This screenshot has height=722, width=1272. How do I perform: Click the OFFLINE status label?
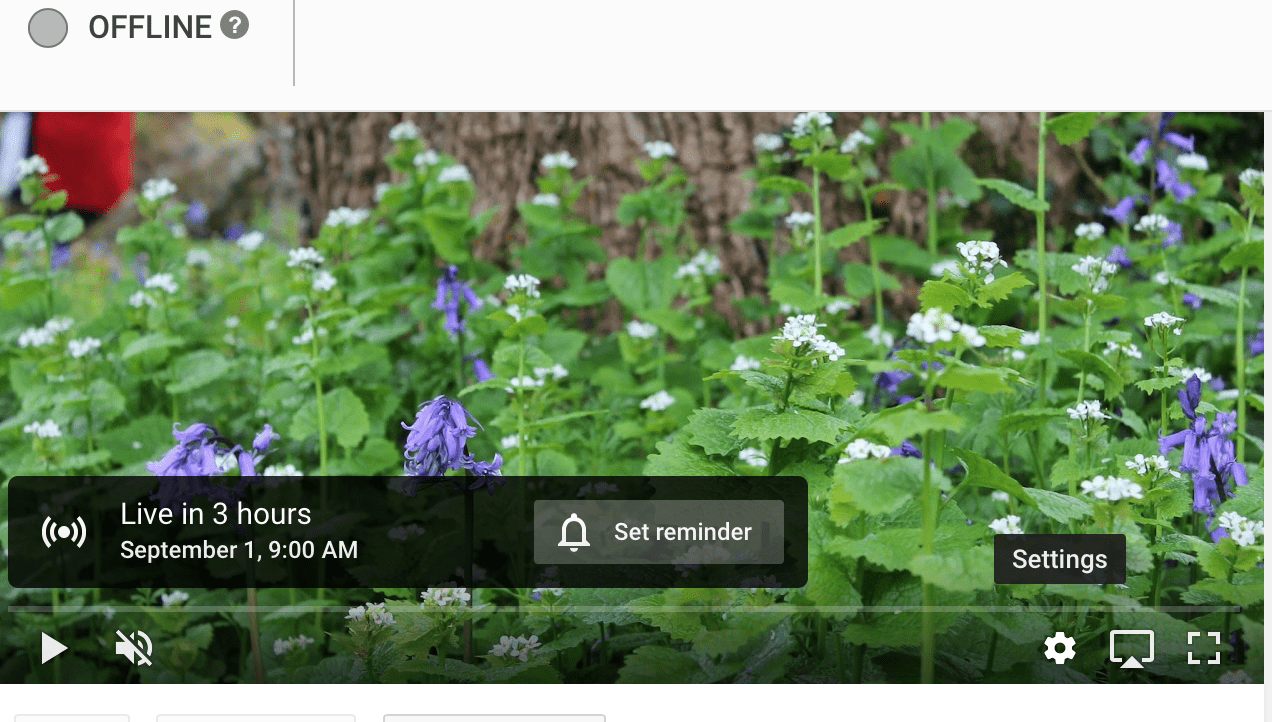click(150, 27)
